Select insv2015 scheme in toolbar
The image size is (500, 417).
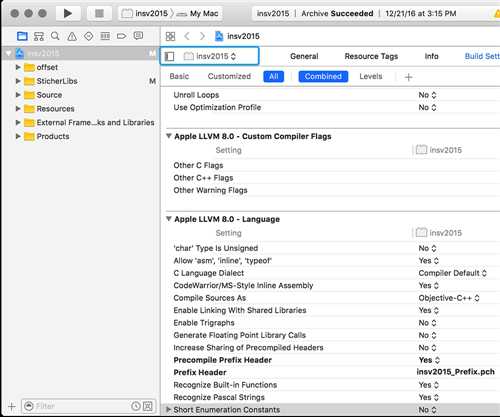145,13
